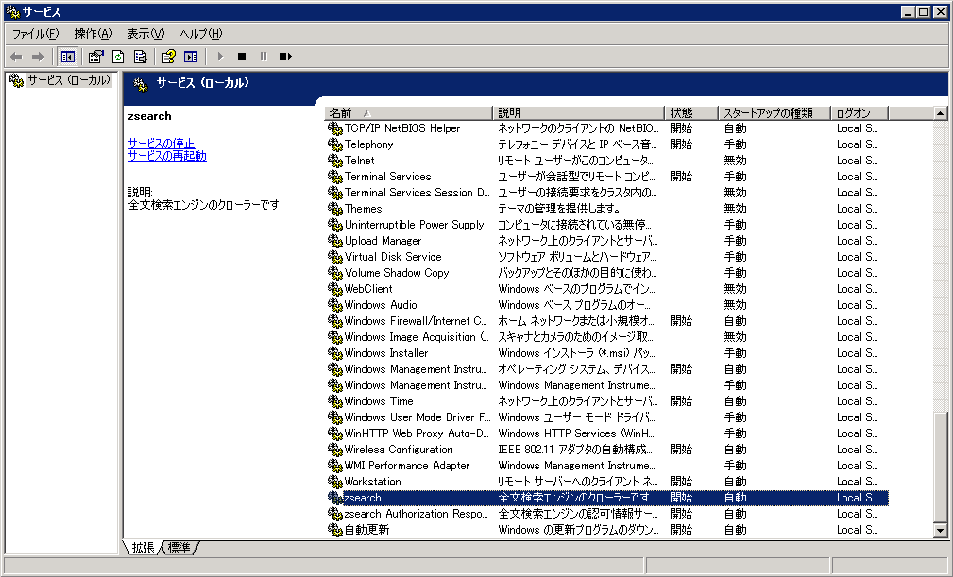Sort by スタートアップの種類 column header
953x577 pixels.
pyautogui.click(x=774, y=113)
